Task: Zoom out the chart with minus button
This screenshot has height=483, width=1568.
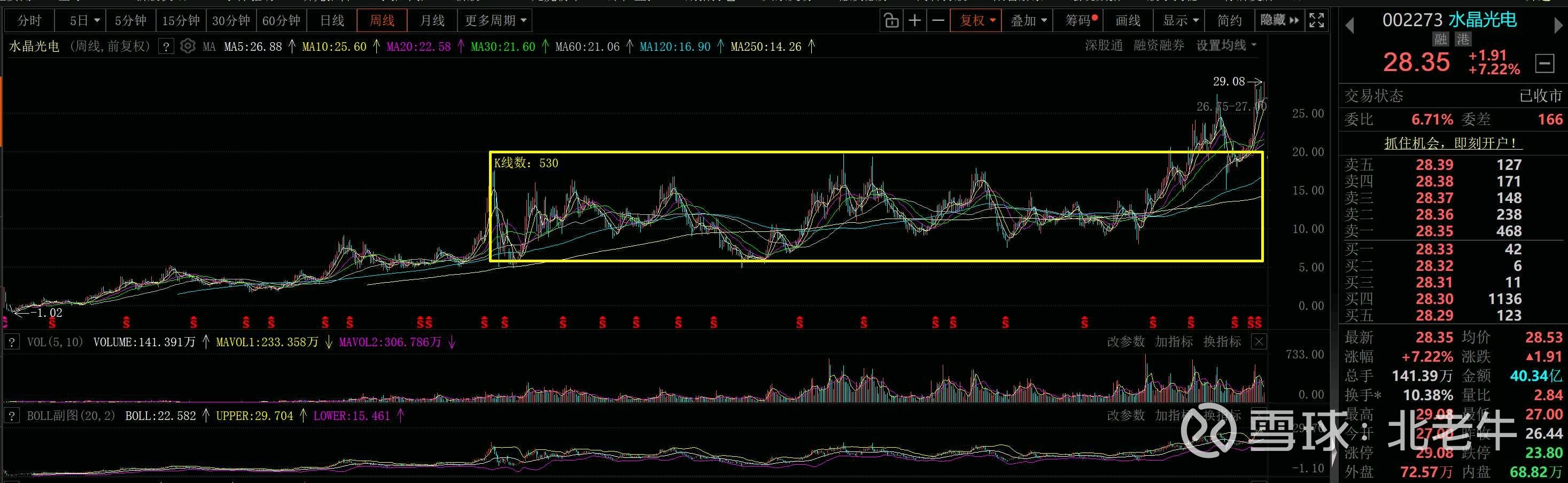Action: (x=938, y=21)
